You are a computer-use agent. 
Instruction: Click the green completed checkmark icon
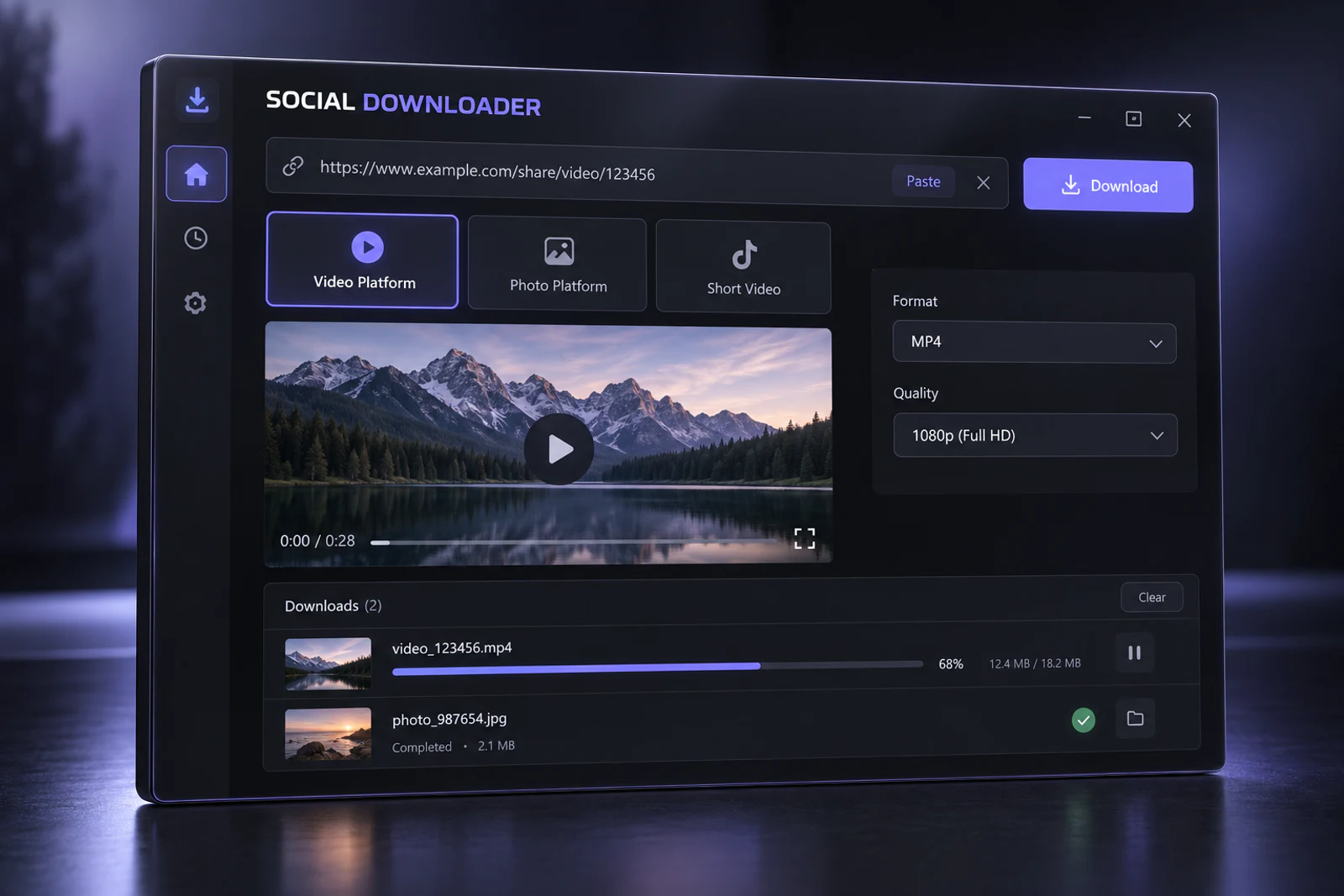pyautogui.click(x=1084, y=720)
